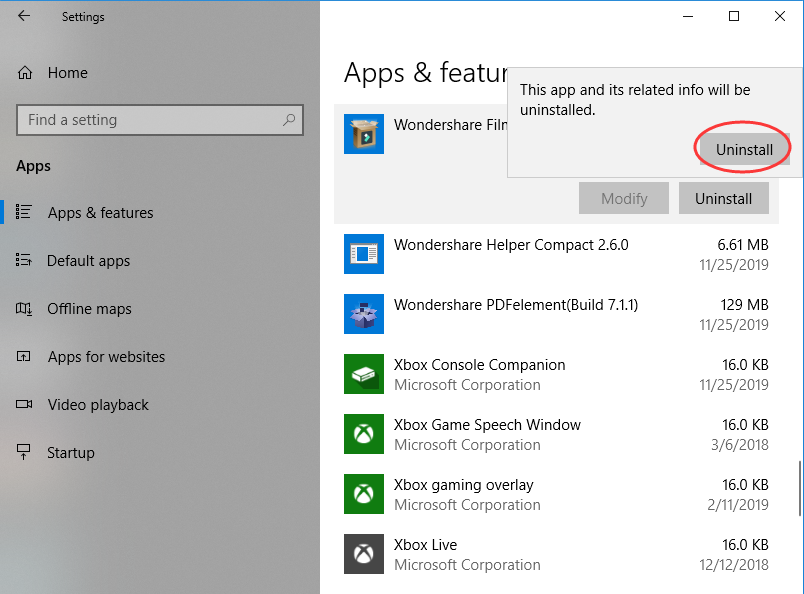
Task: Confirm Uninstall in the popup dialog
Action: (744, 149)
